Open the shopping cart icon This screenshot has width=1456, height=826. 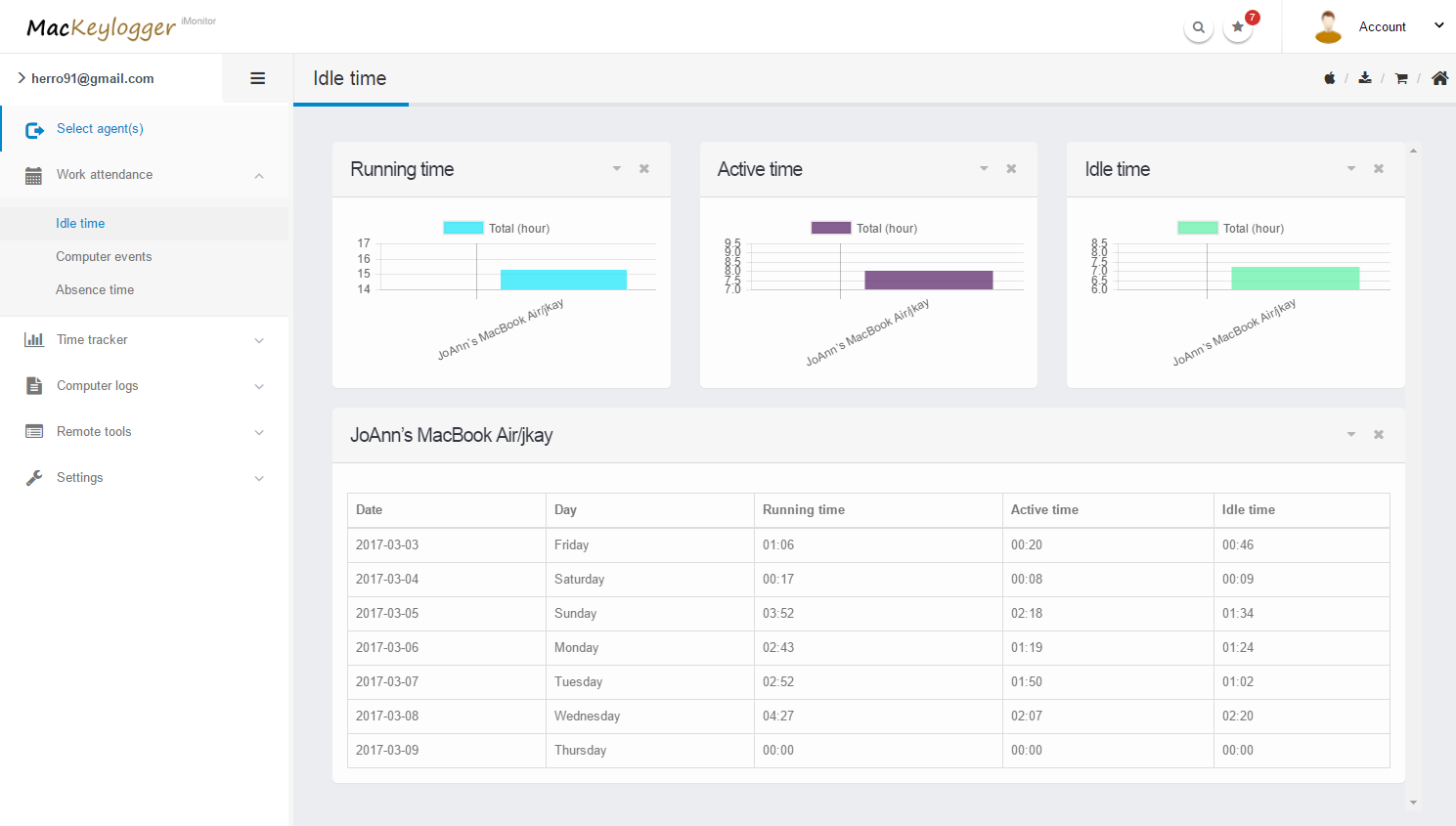(x=1401, y=78)
